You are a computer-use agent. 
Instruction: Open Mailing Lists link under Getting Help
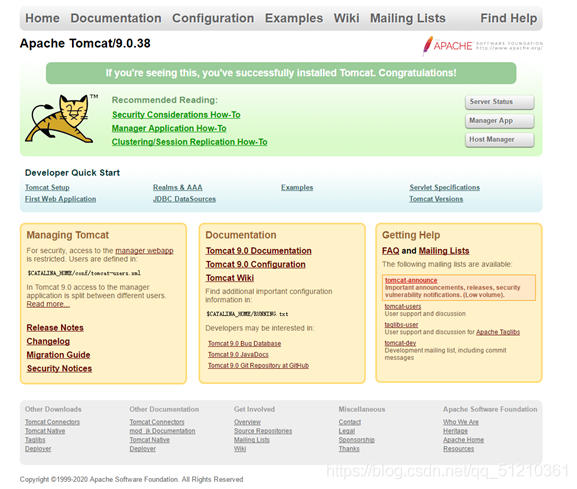click(x=444, y=251)
